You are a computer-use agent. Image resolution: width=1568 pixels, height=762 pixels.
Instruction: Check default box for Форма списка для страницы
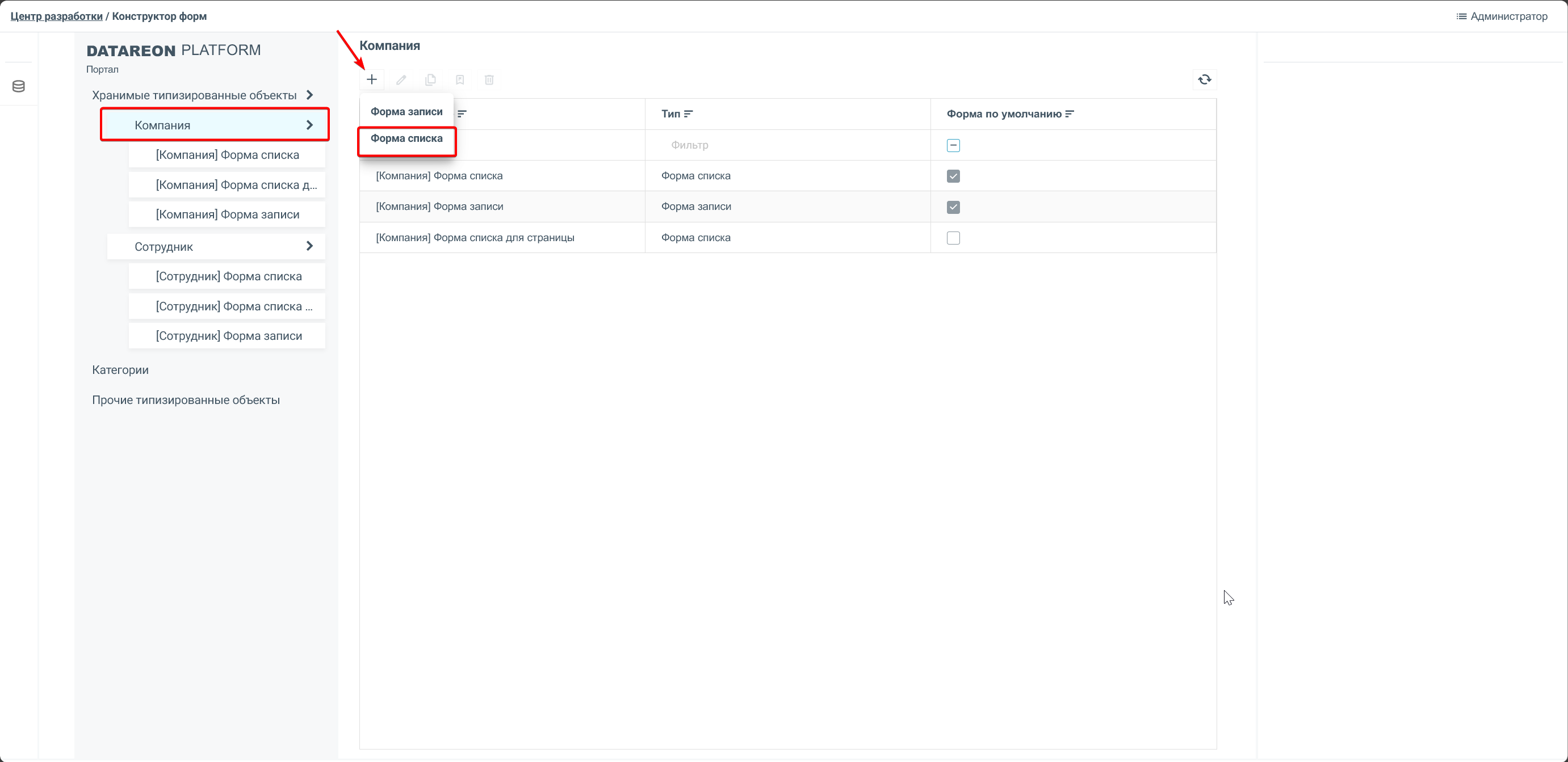pyautogui.click(x=953, y=238)
